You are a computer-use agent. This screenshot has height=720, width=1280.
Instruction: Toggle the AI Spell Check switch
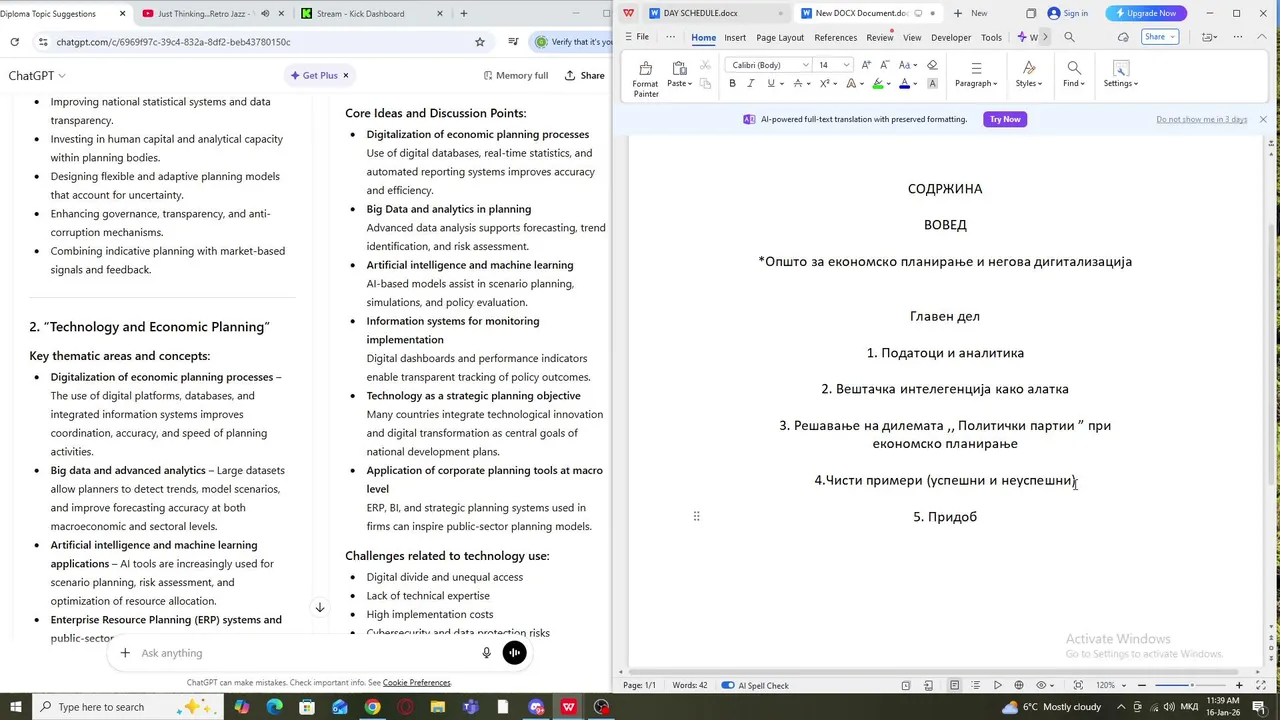pyautogui.click(x=727, y=685)
